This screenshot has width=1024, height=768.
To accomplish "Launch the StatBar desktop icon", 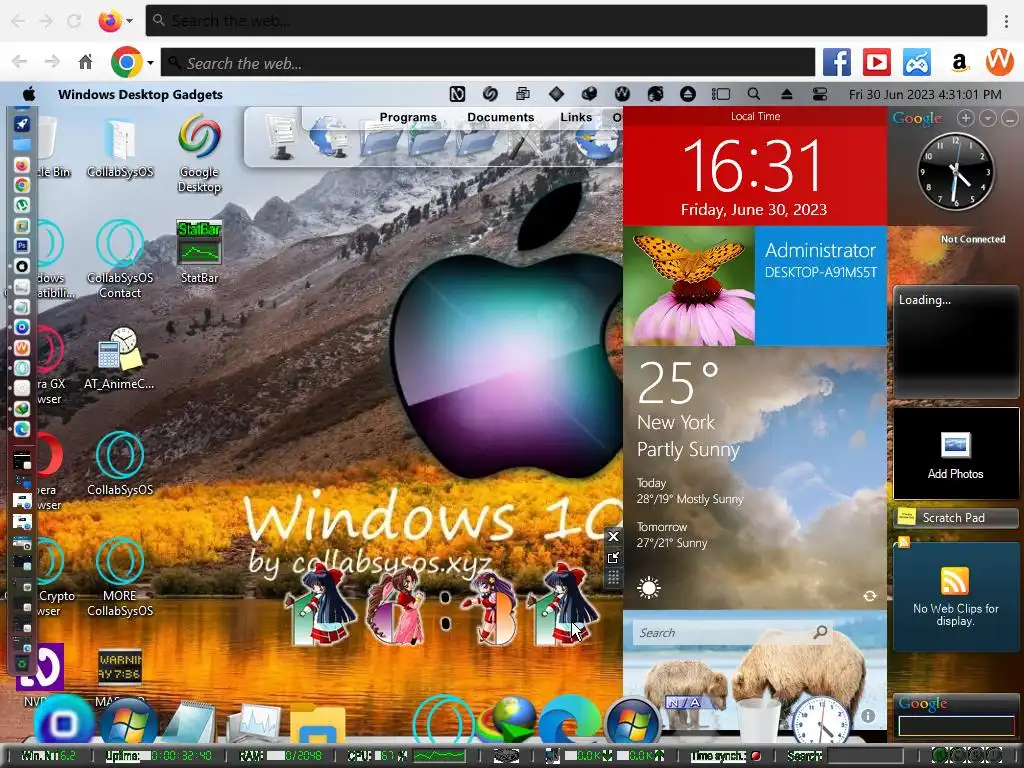I will [199, 251].
